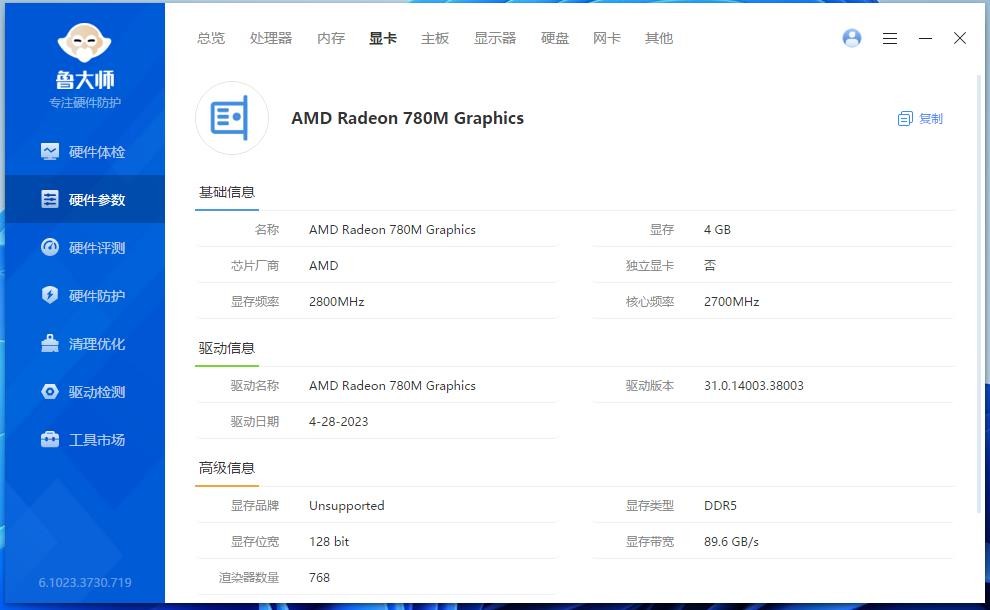
Task: Click the version number 6.1023.3730.719
Action: [85, 582]
